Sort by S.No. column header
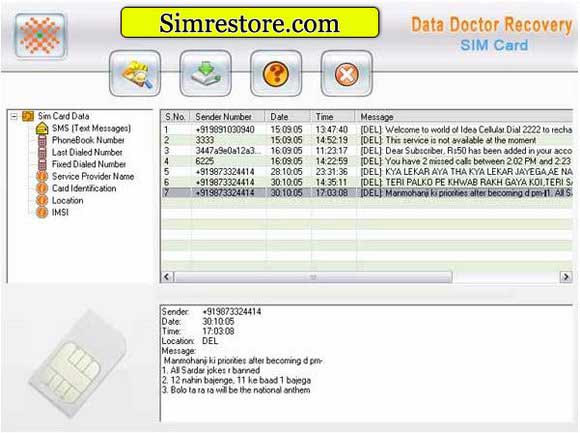The height and width of the screenshot is (433, 580). (x=176, y=117)
